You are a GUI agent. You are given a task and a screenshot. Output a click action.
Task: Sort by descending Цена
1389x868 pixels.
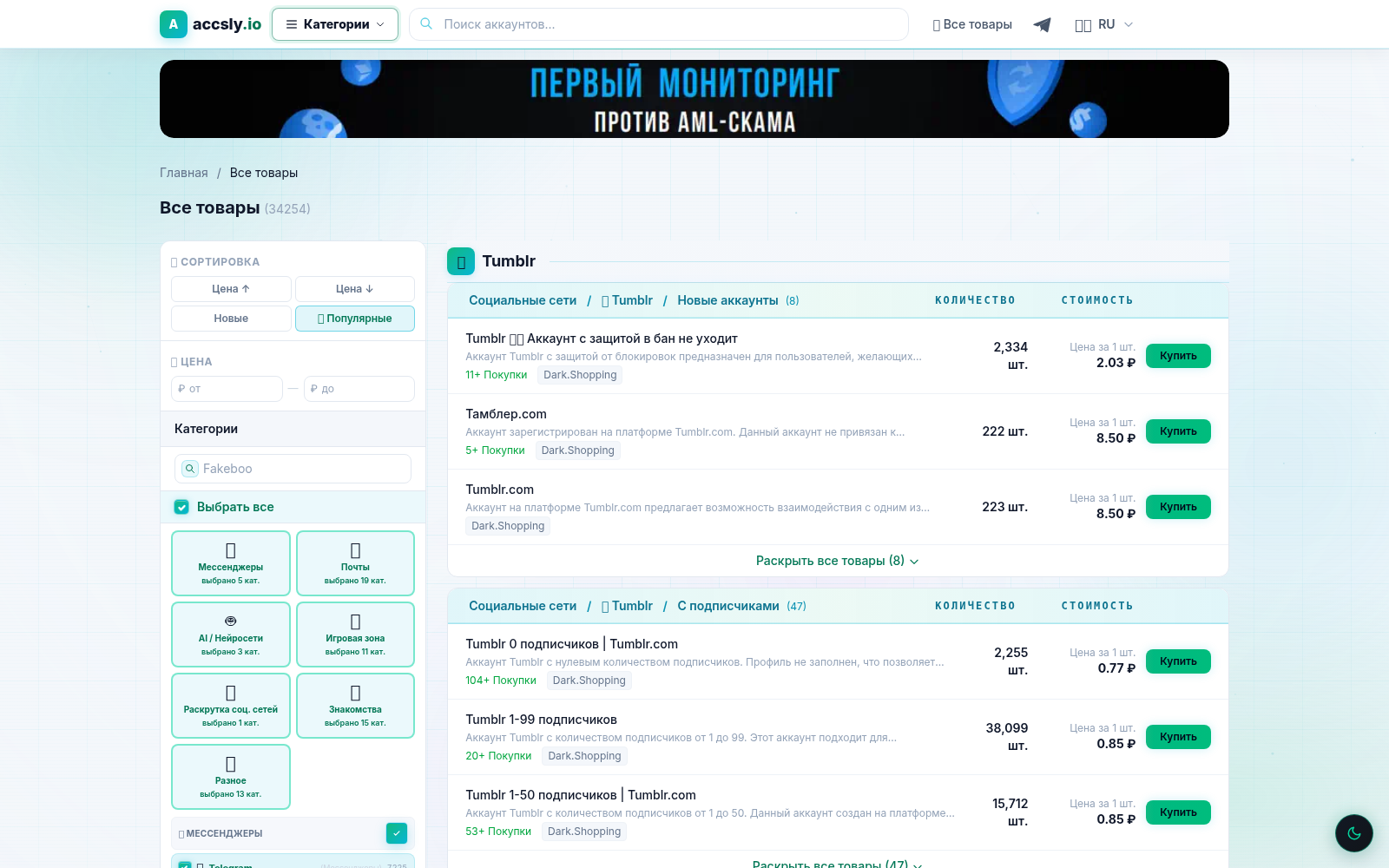tap(355, 289)
